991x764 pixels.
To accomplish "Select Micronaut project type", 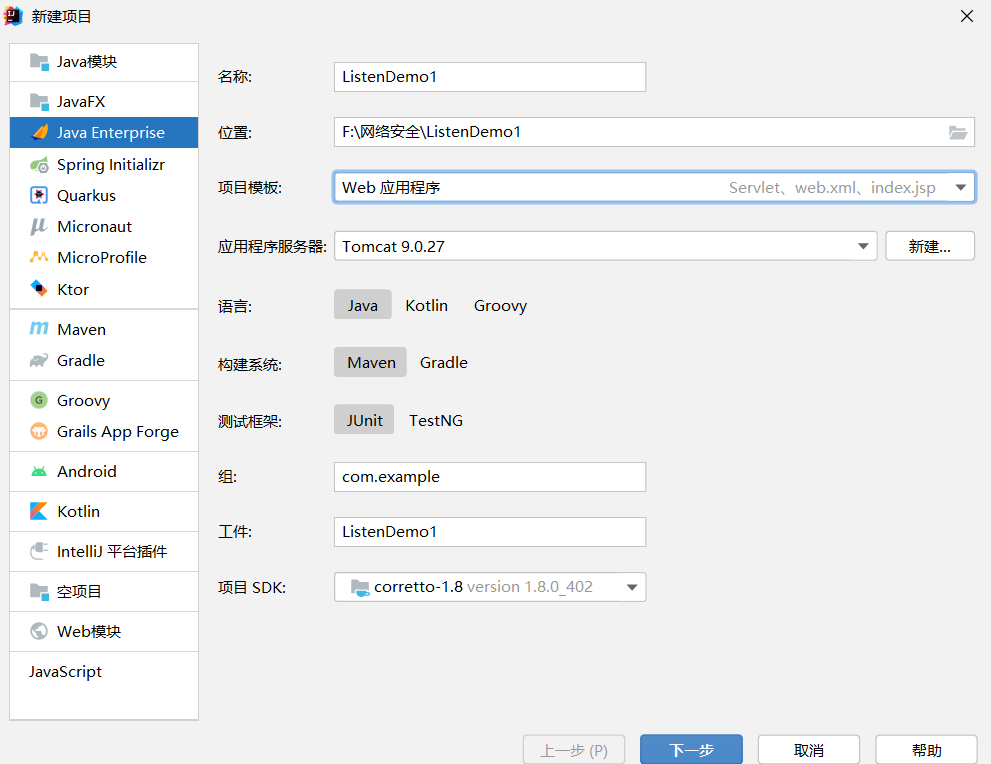I will [x=104, y=226].
